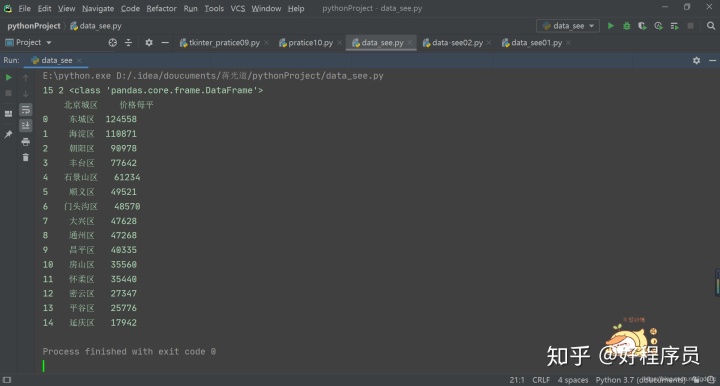Screen dimensions: 720x386
Task: Click data_see.py breadcrumb
Action: pyautogui.click(x=96, y=26)
